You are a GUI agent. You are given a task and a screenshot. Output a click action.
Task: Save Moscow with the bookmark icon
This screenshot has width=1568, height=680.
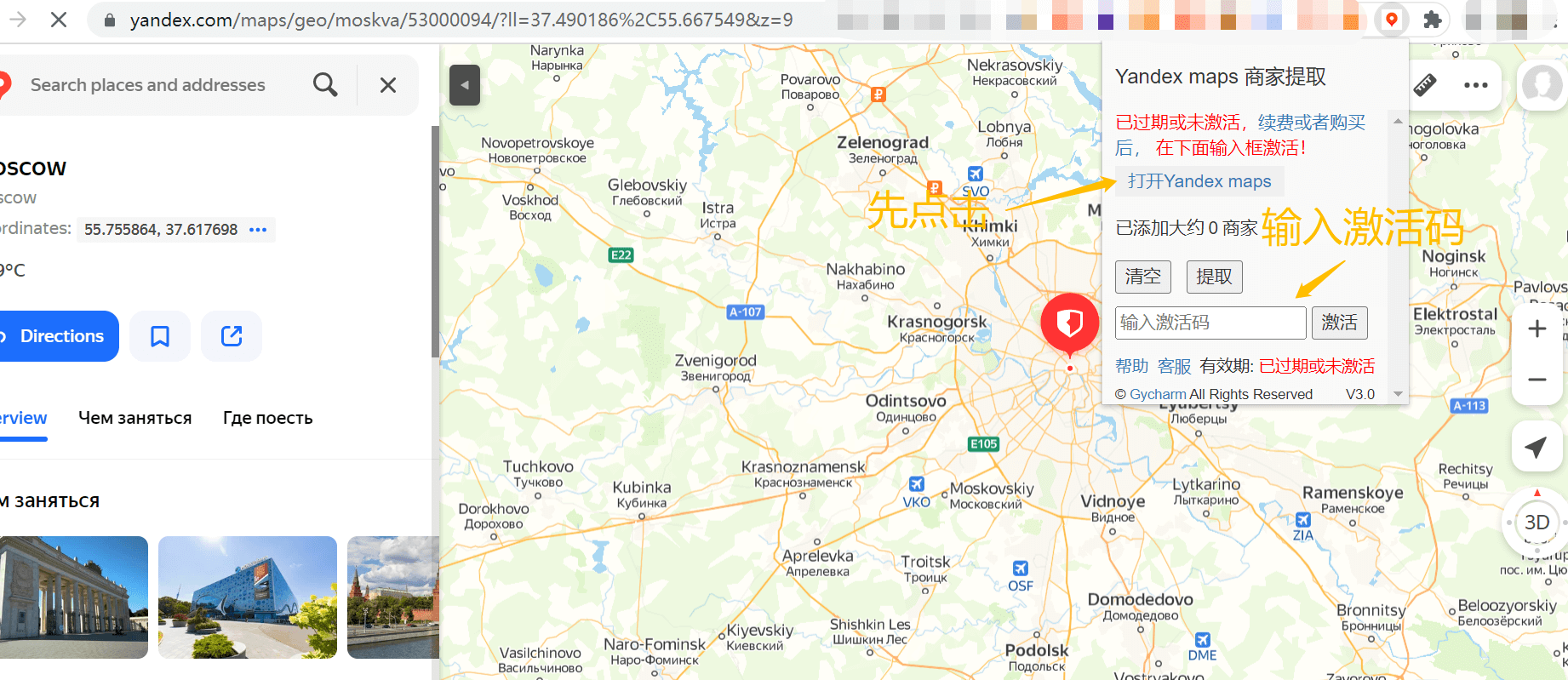160,336
